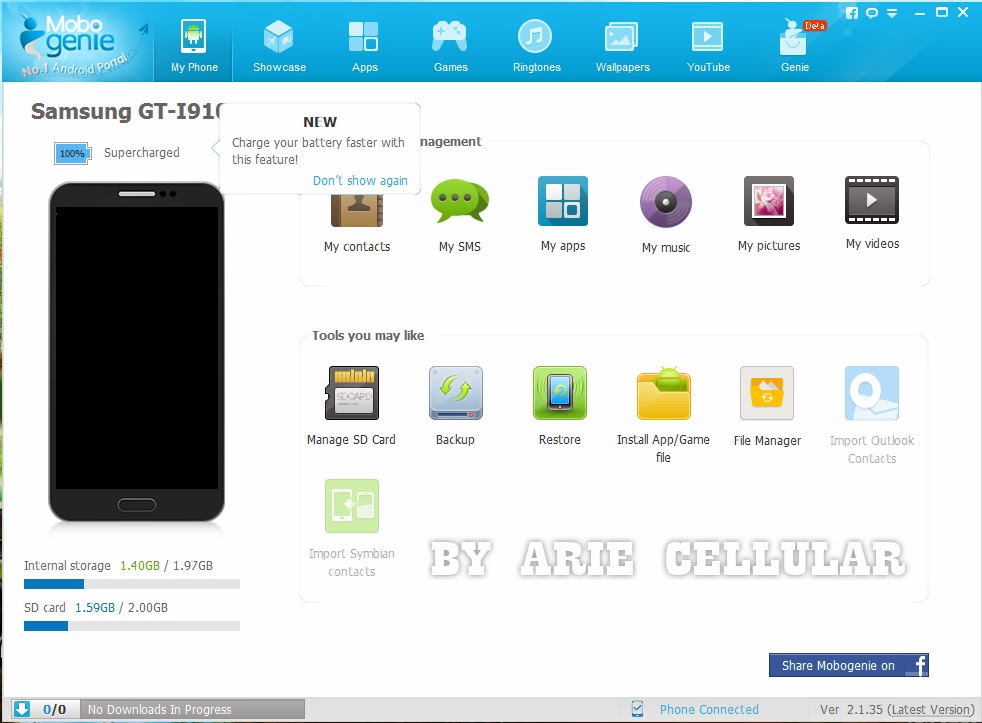
Task: Click the Latest Version link
Action: click(x=931, y=709)
